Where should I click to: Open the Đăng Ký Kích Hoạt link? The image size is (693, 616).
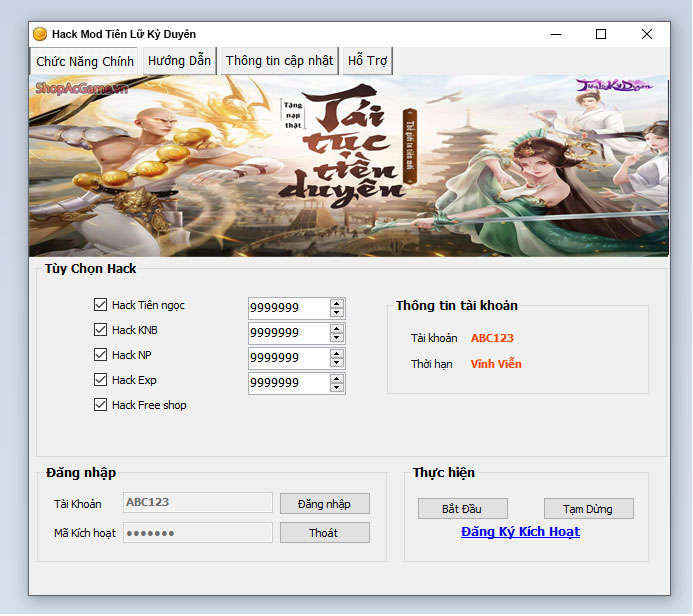pyautogui.click(x=520, y=532)
